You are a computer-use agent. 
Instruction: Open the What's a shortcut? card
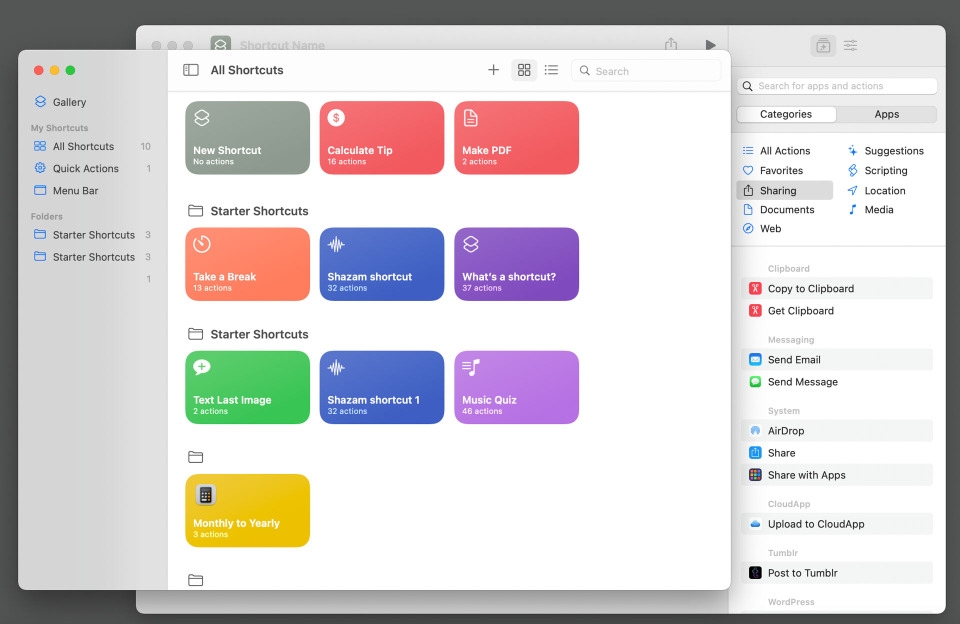tap(517, 264)
